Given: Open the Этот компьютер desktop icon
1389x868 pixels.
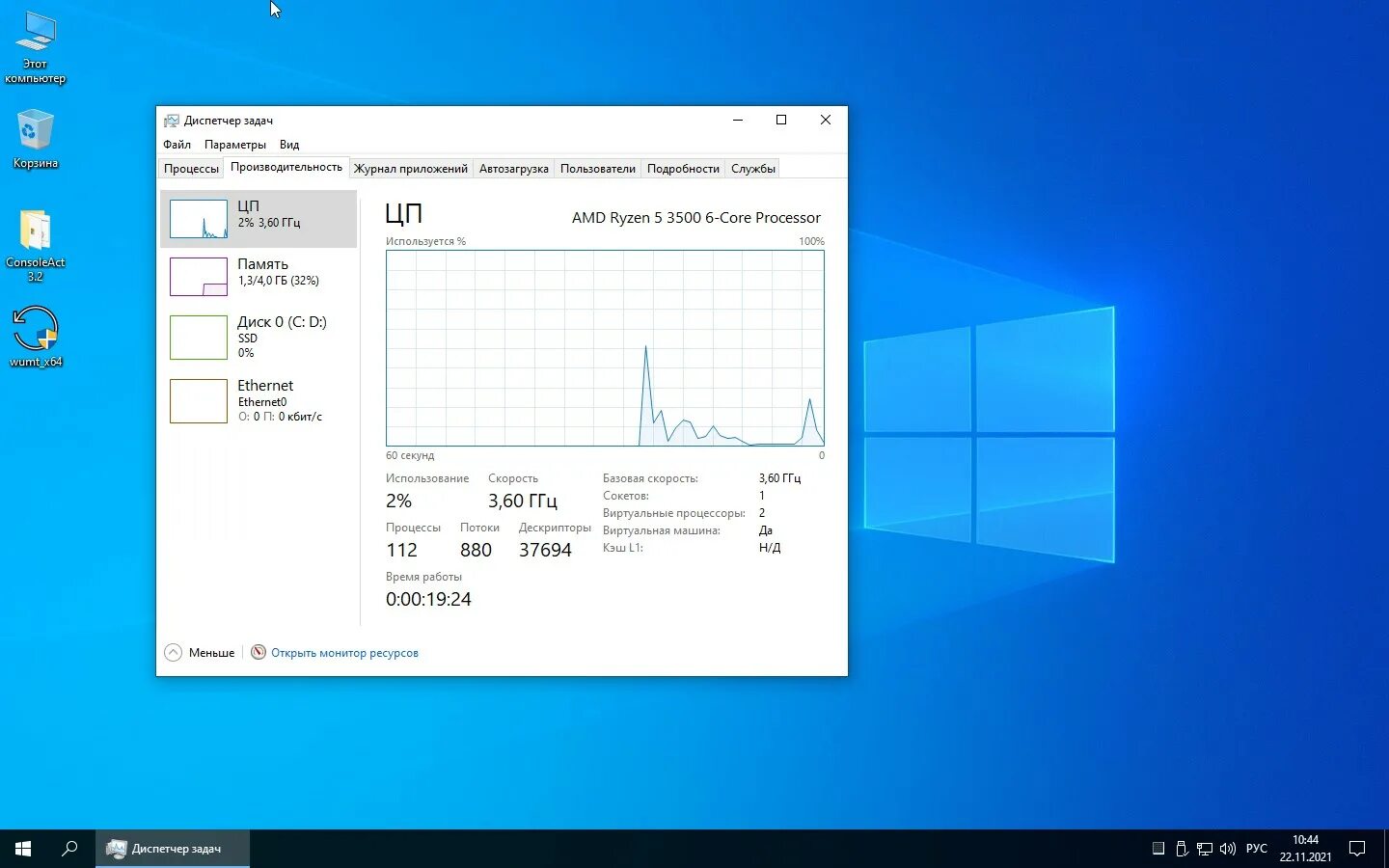Looking at the screenshot, I should click(36, 48).
